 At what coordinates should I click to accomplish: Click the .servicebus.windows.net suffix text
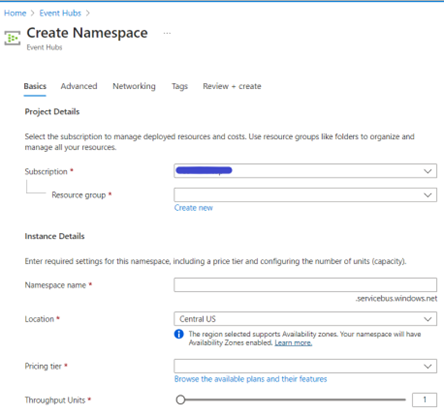point(396,299)
